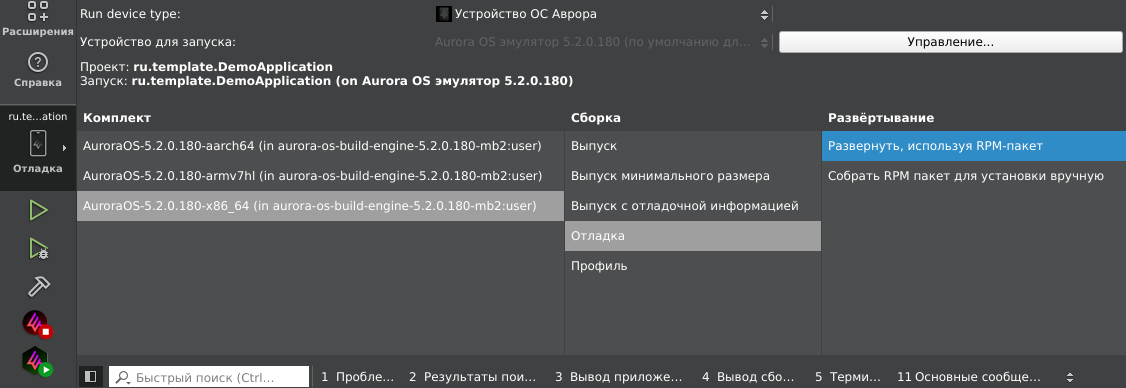Select Развернуть, используя RPM-пакет deployment
The width and height of the screenshot is (1126, 388).
click(x=974, y=146)
